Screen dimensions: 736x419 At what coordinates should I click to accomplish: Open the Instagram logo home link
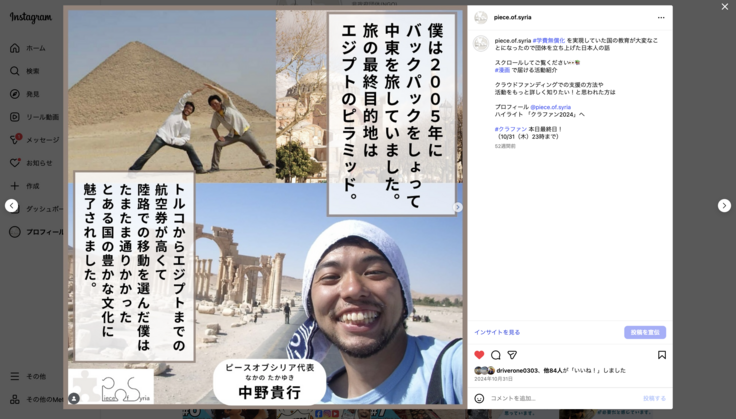coord(31,18)
